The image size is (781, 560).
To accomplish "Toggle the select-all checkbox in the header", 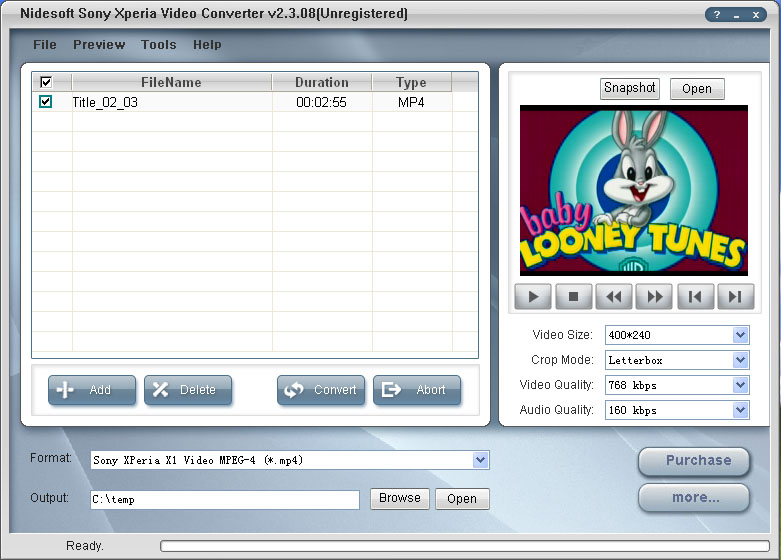I will coord(45,82).
